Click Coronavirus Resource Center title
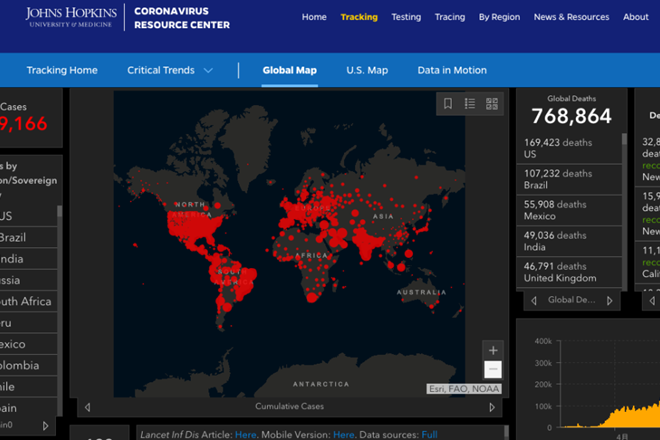Image resolution: width=660 pixels, height=440 pixels. [x=182, y=18]
